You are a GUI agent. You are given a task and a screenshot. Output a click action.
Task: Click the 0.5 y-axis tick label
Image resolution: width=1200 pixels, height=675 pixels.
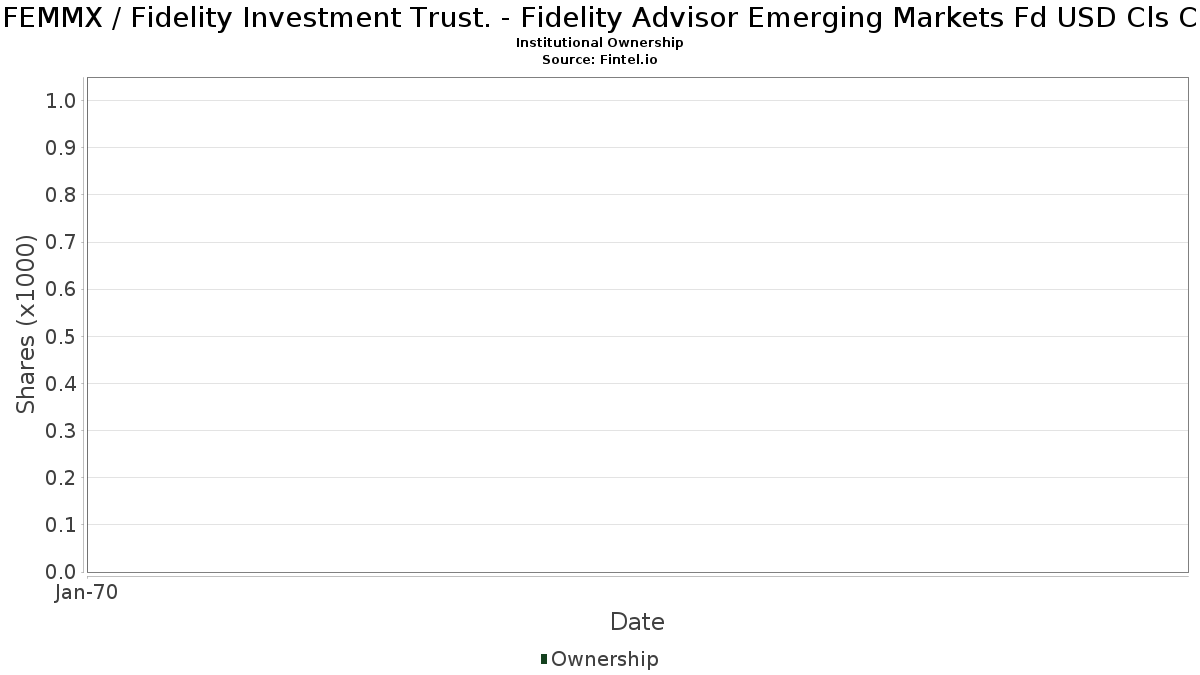(x=61, y=336)
